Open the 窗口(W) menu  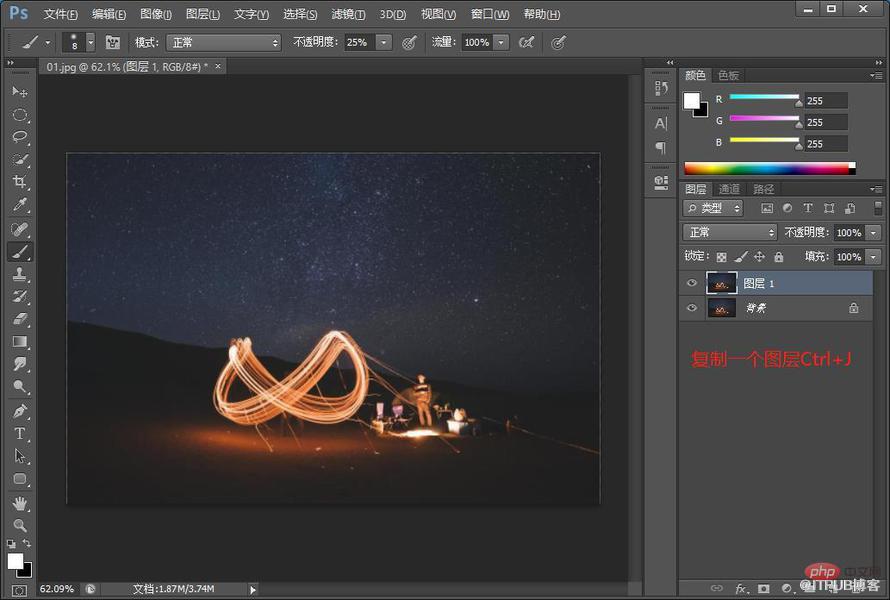490,14
